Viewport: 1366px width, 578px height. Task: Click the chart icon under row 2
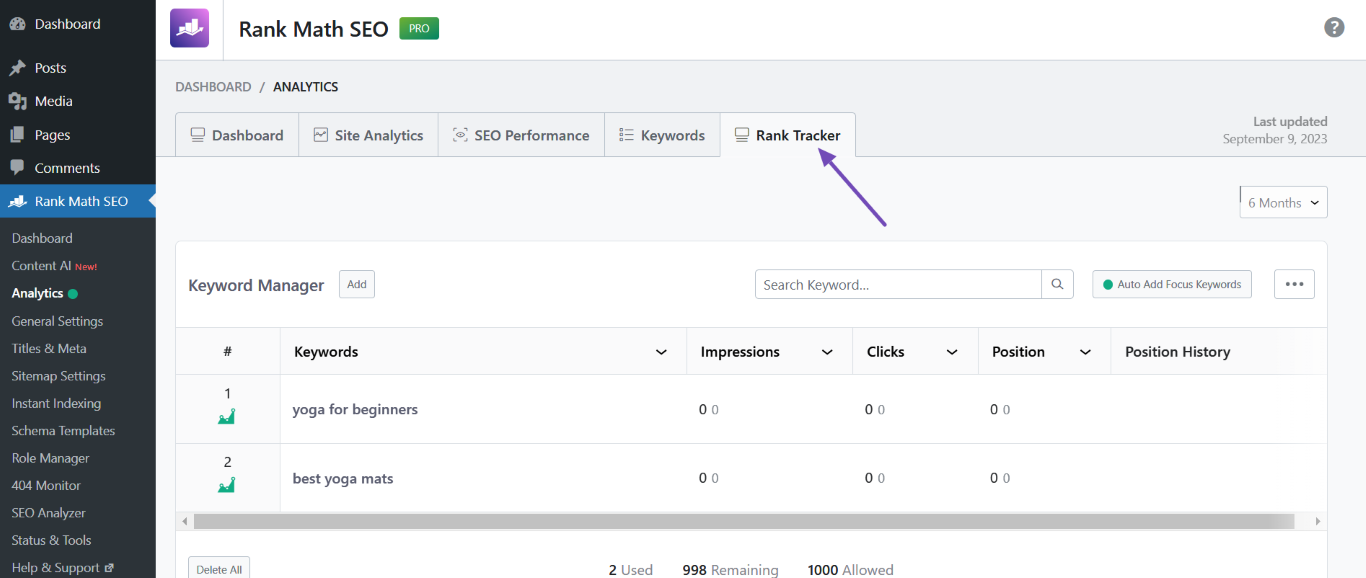(x=227, y=485)
